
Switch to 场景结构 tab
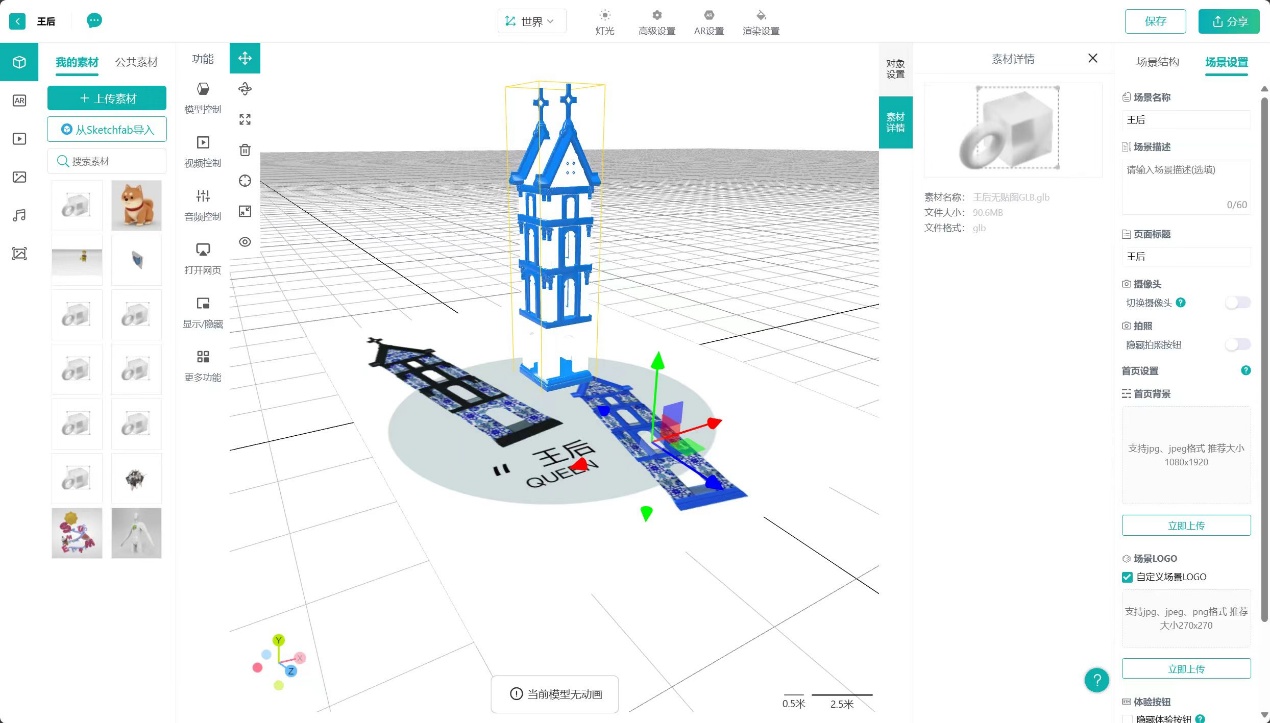click(x=1157, y=62)
